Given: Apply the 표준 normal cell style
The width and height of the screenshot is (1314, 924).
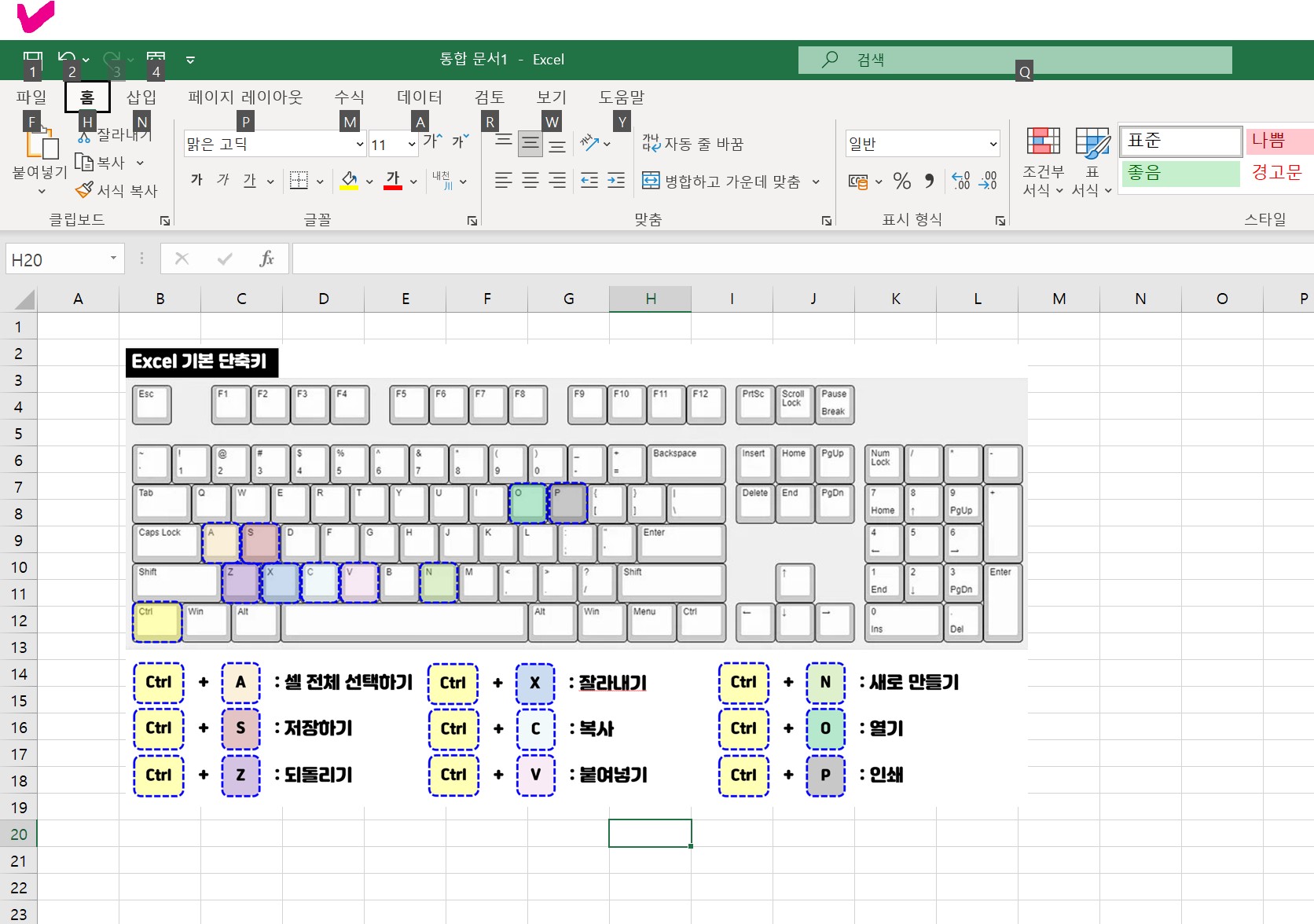Looking at the screenshot, I should tap(1180, 141).
